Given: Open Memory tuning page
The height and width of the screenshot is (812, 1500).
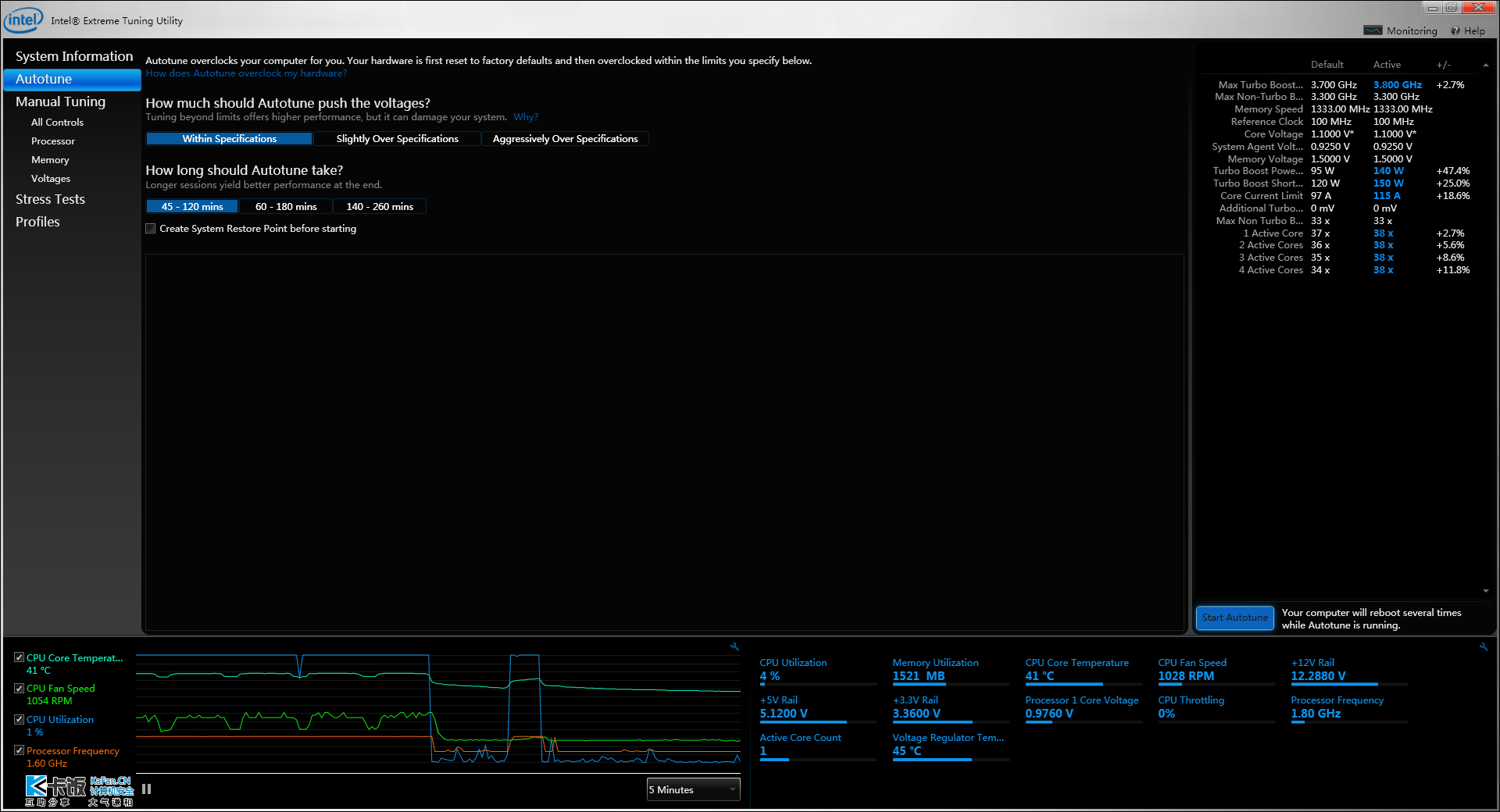Looking at the screenshot, I should (50, 160).
